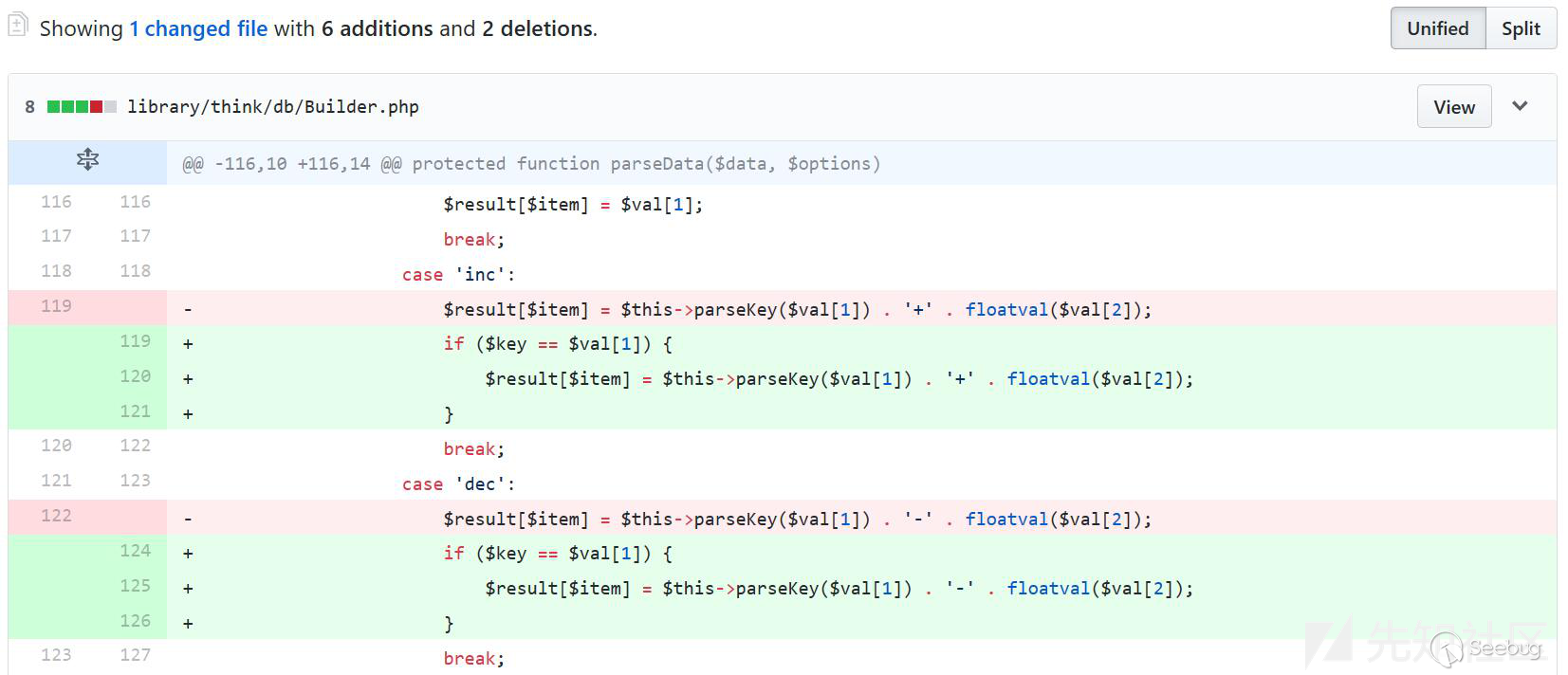Click the minus marker on the removed 'inc' line
Image resolution: width=1568 pixels, height=675 pixels.
(188, 309)
